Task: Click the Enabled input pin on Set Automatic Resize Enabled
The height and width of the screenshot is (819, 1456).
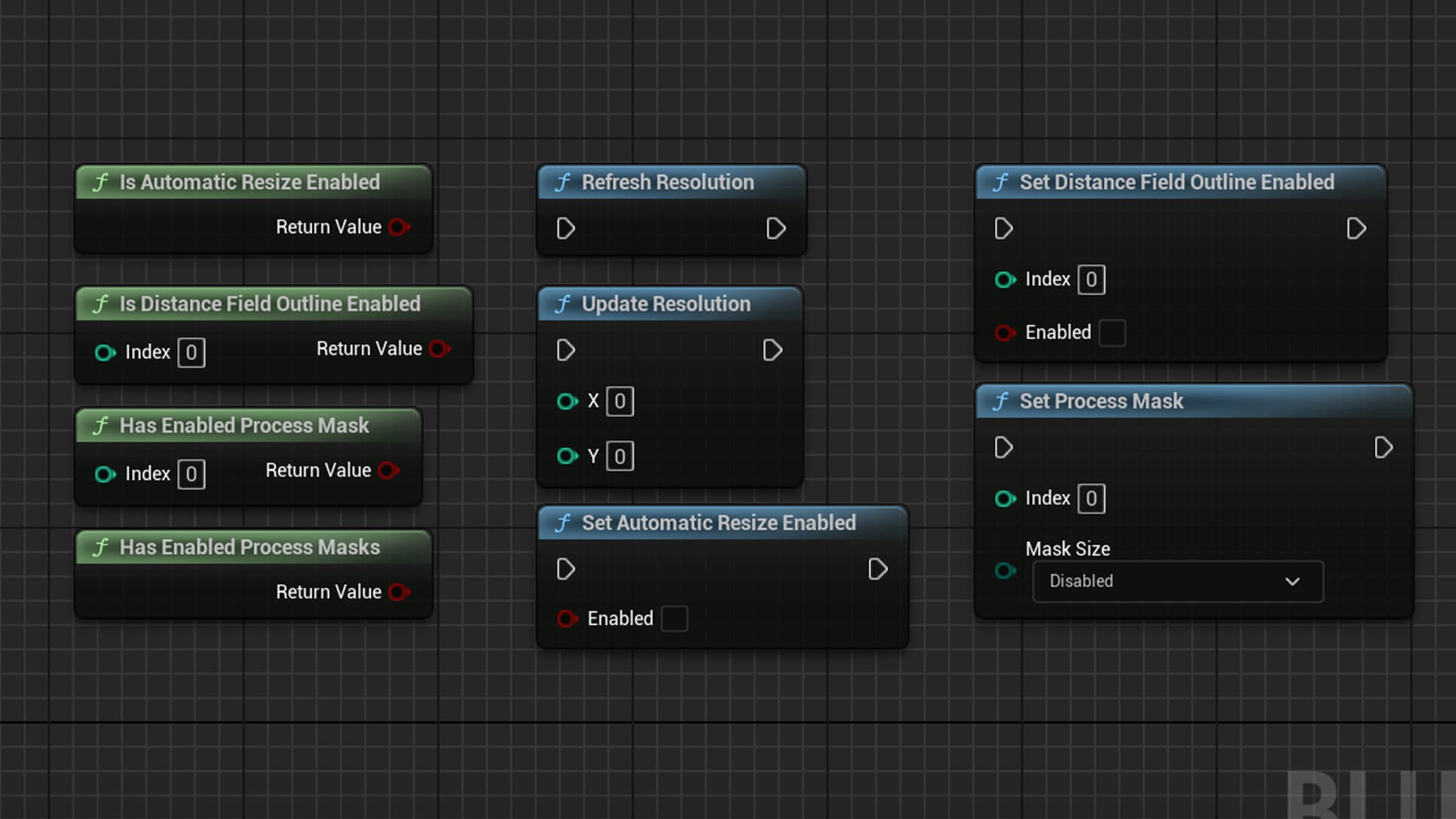Action: pos(567,619)
